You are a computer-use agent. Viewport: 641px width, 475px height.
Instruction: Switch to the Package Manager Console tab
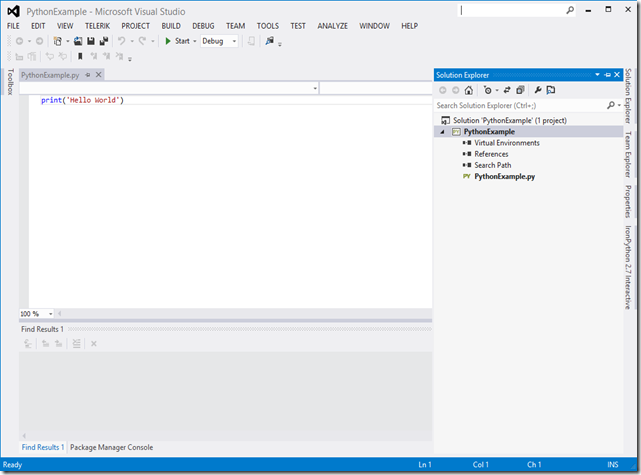(112, 447)
